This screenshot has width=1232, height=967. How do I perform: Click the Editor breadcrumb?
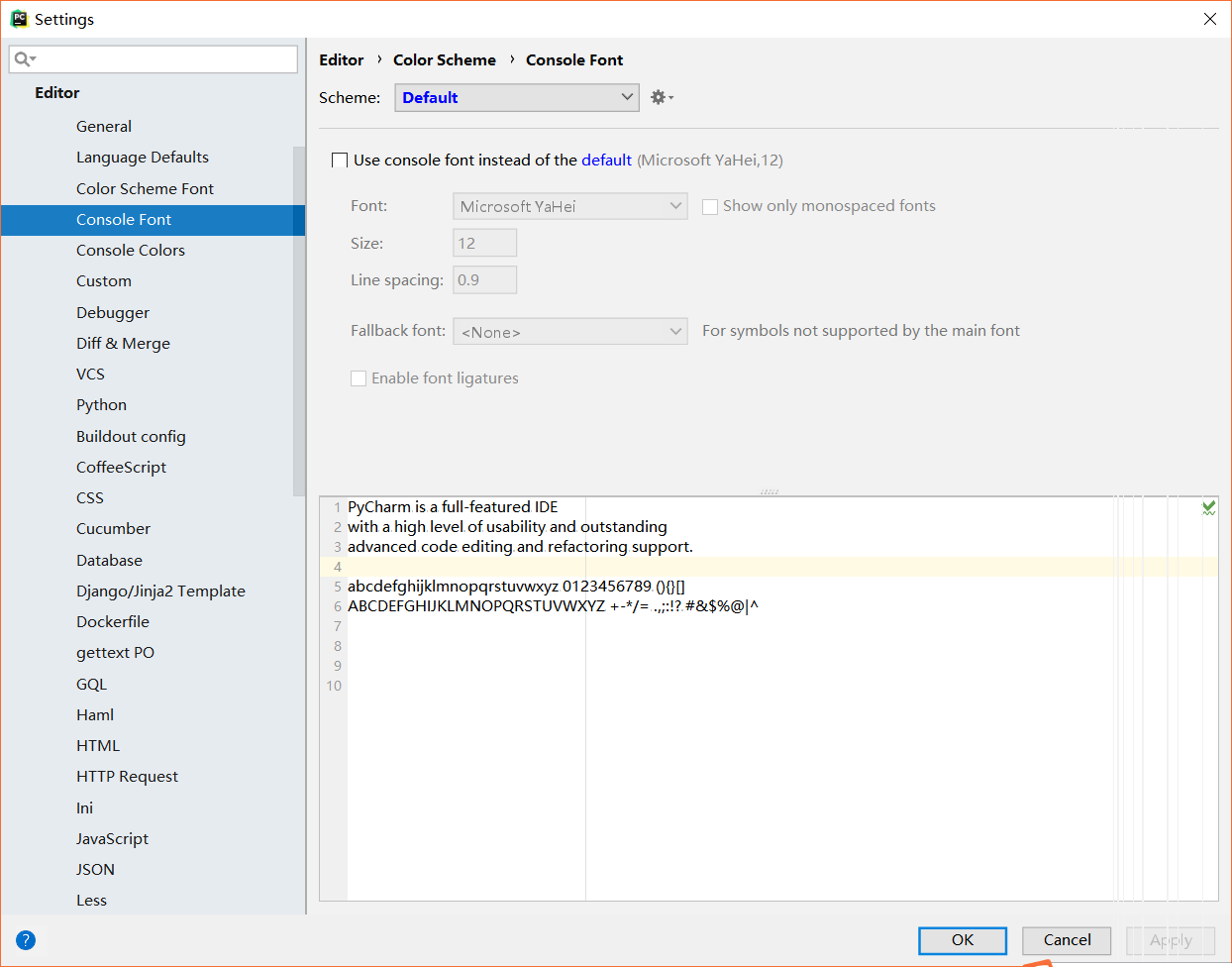[341, 59]
